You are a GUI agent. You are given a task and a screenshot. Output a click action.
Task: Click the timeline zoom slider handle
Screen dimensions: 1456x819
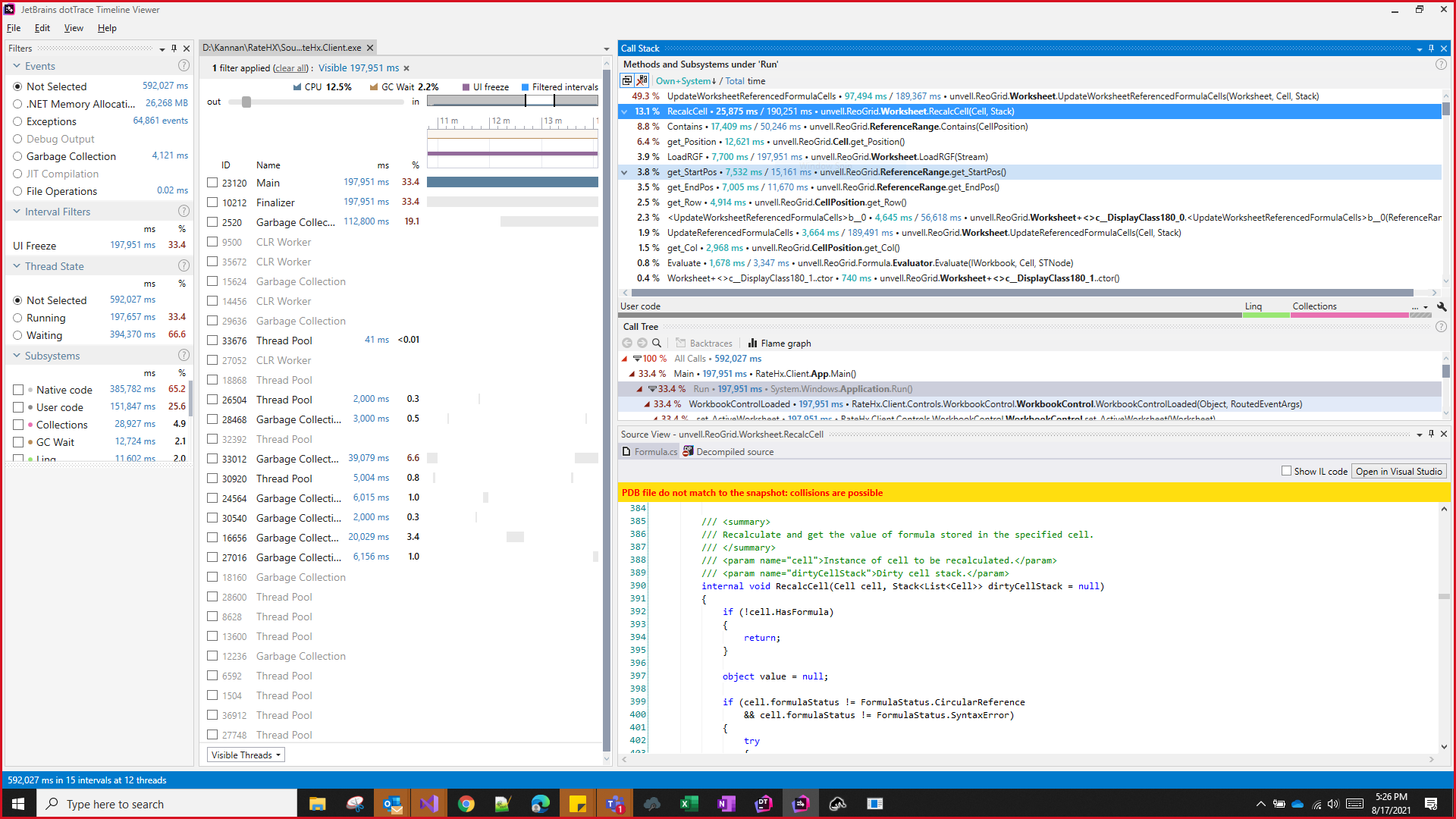tap(245, 102)
